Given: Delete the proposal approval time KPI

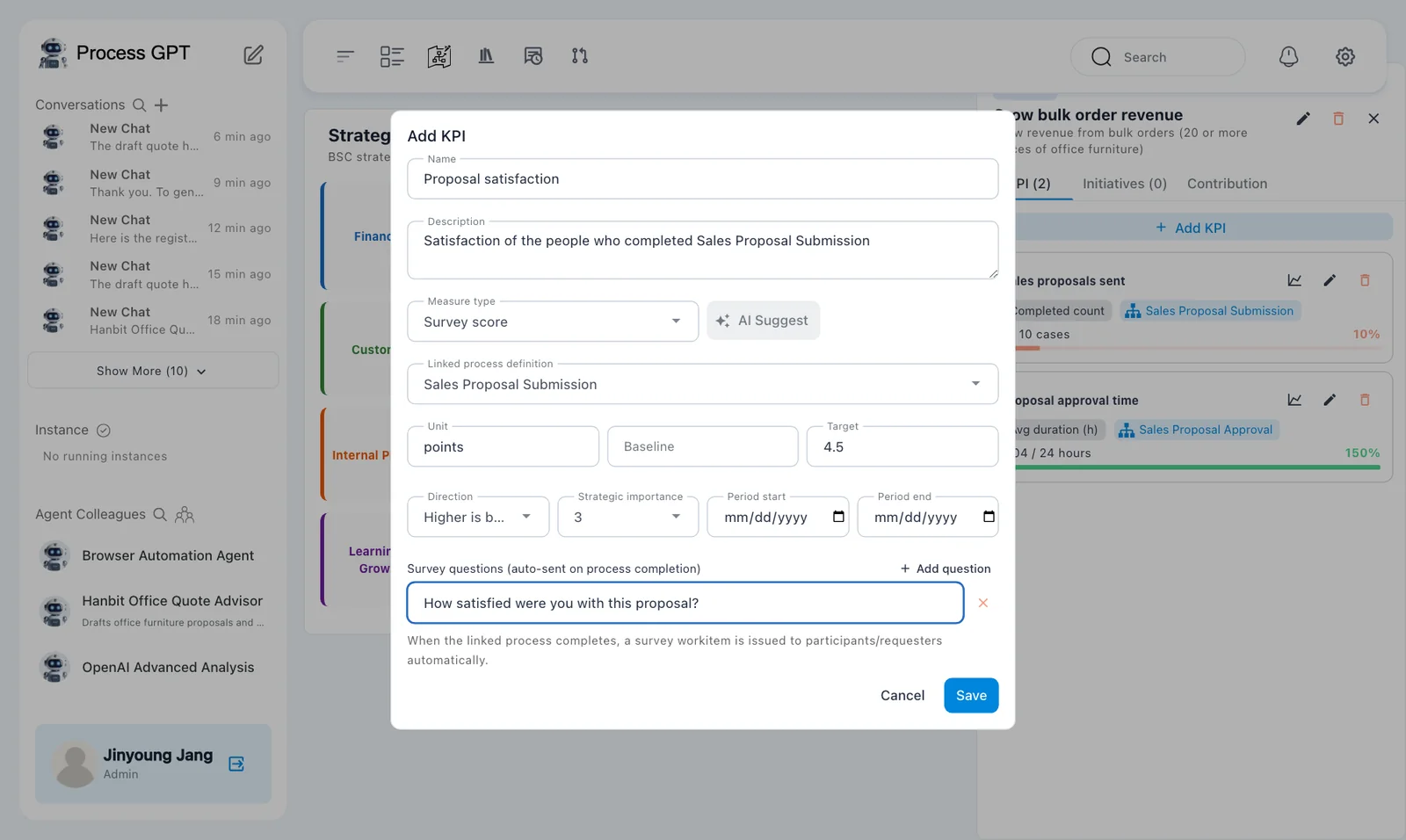Looking at the screenshot, I should (1365, 400).
